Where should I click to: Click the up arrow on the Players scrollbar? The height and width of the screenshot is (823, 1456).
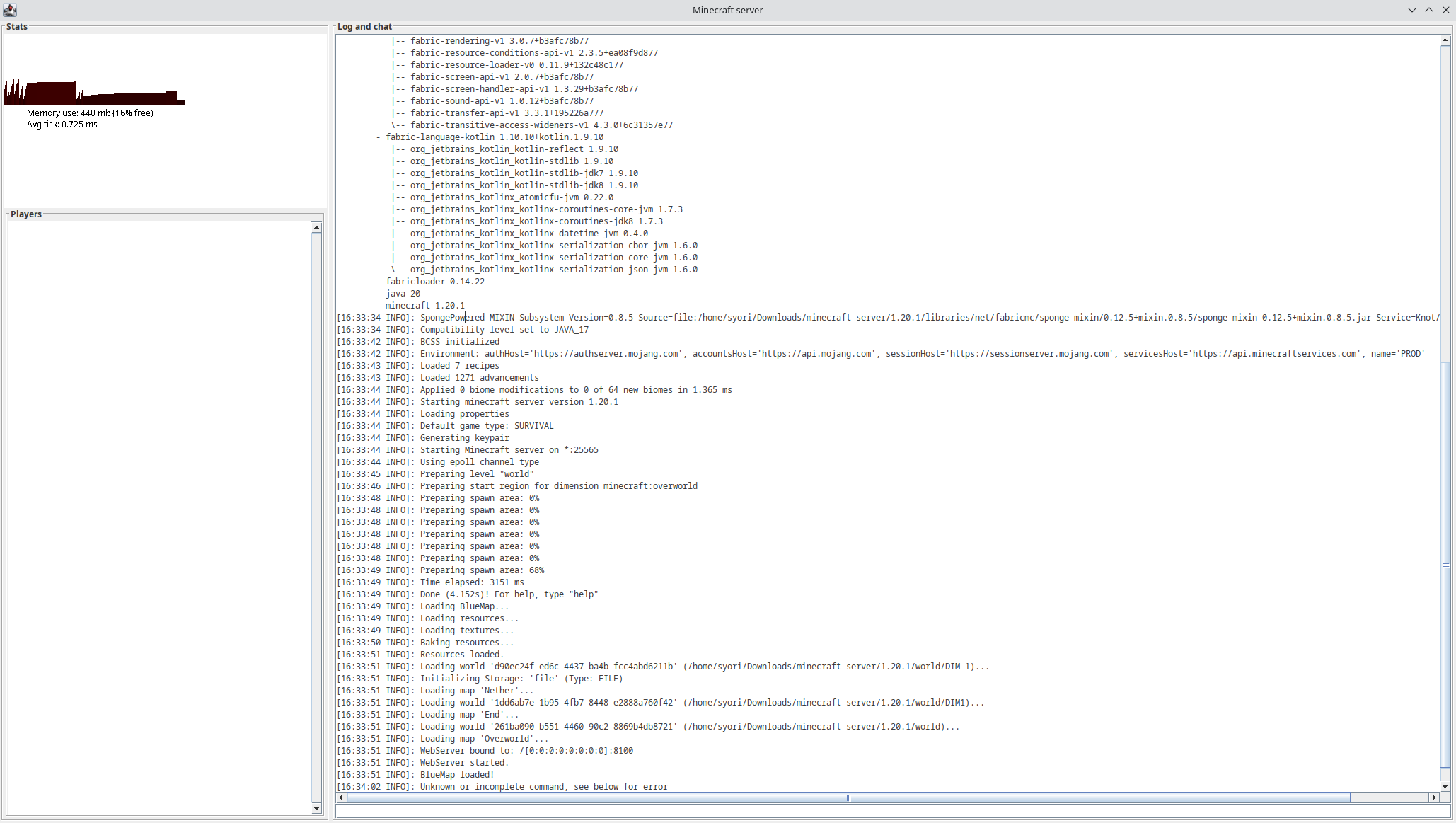(316, 226)
